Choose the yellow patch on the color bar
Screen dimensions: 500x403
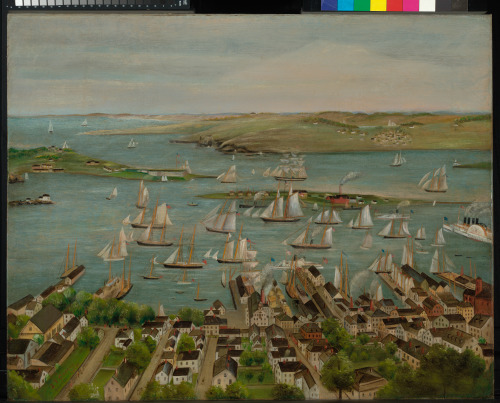click(x=378, y=5)
